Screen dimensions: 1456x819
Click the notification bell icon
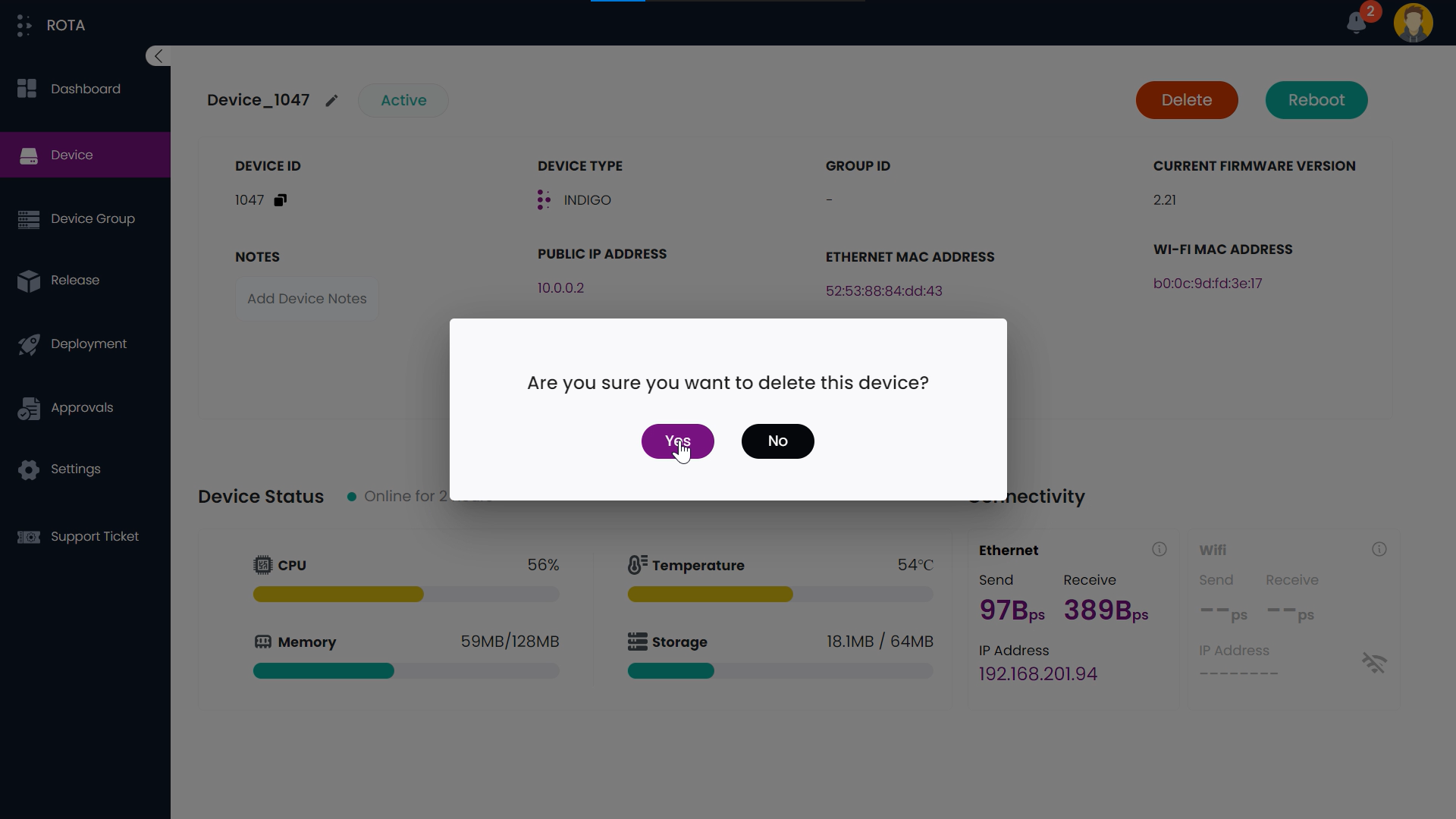(1357, 23)
